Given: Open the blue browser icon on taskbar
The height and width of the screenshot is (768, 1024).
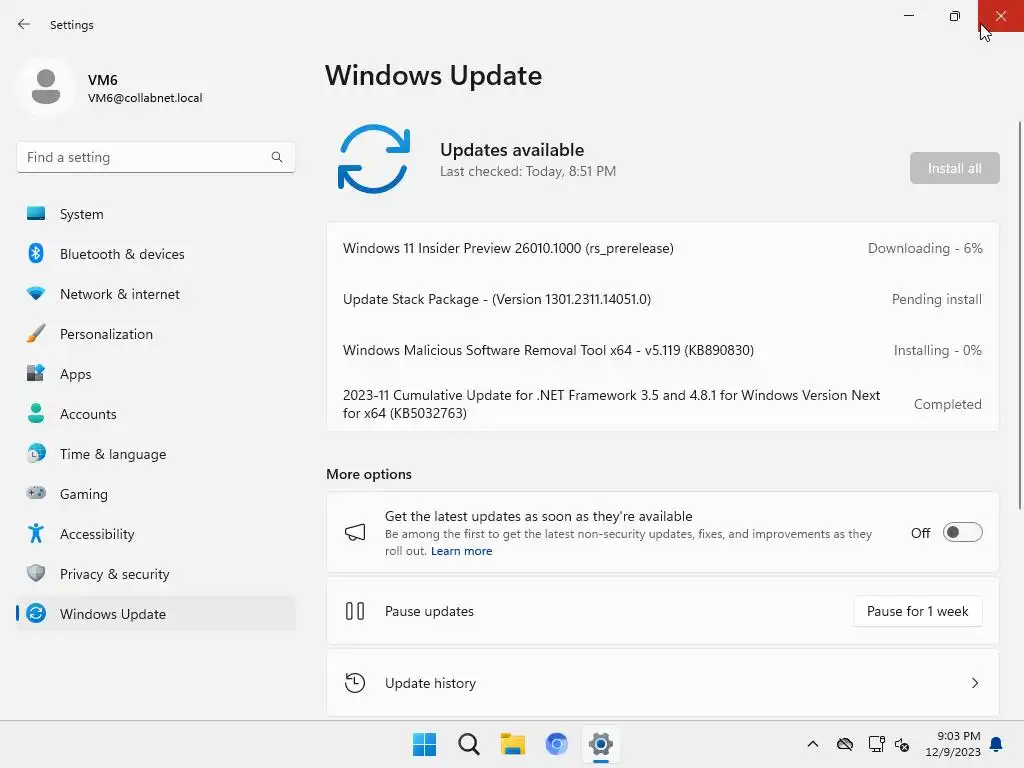Looking at the screenshot, I should 556,744.
